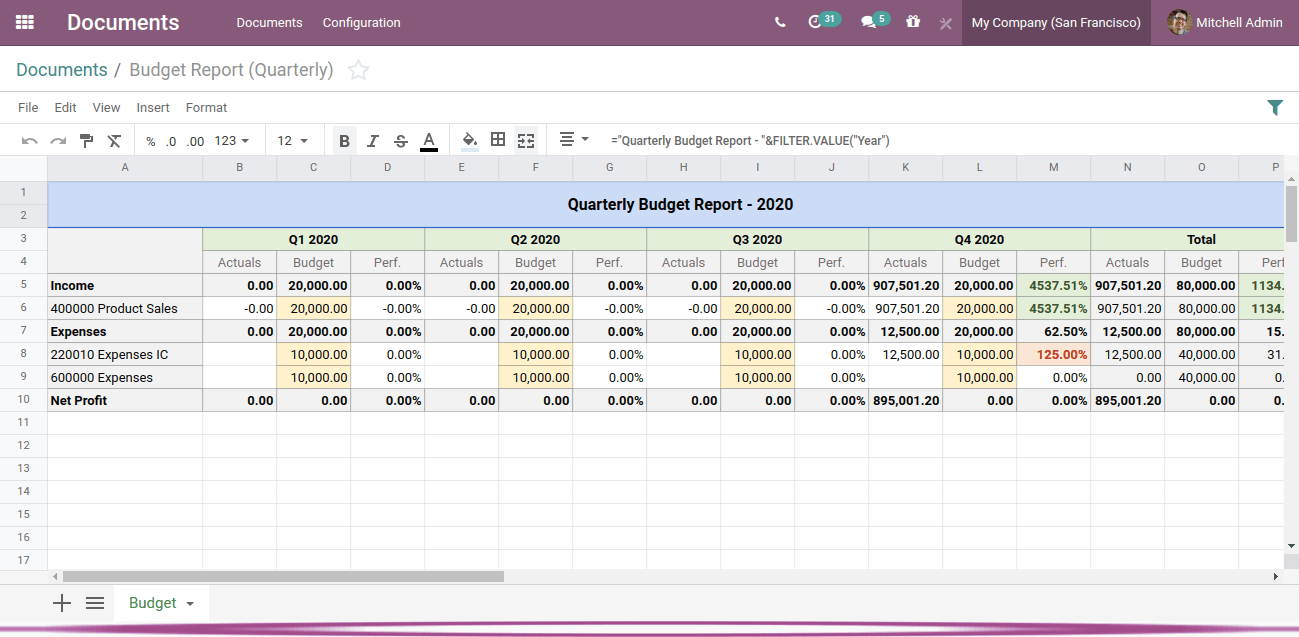The height and width of the screenshot is (637, 1299).
Task: Open the horizontal align dropdown
Action: 574,140
